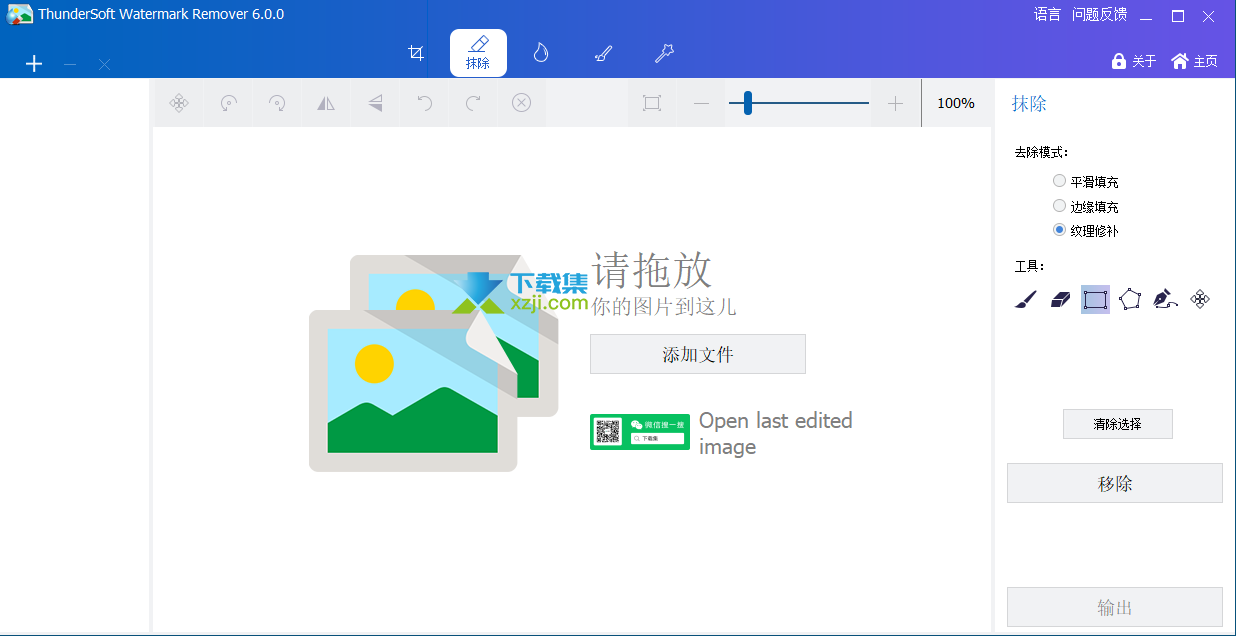Screen dimensions: 1236x636
Task: Open the paint brush tab
Action: tap(603, 53)
